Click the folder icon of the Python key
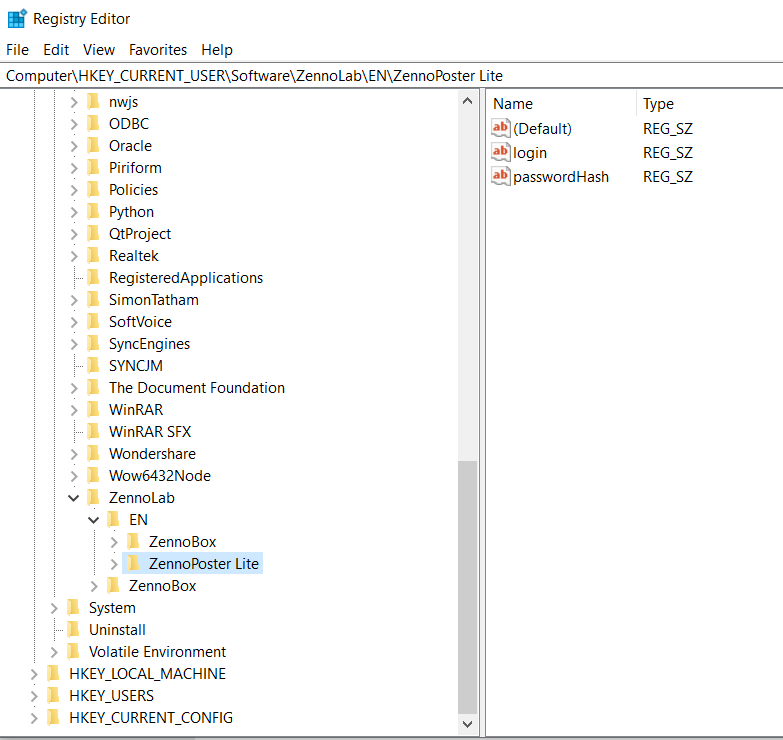Screen dimensions: 783x740 pyautogui.click(x=93, y=211)
